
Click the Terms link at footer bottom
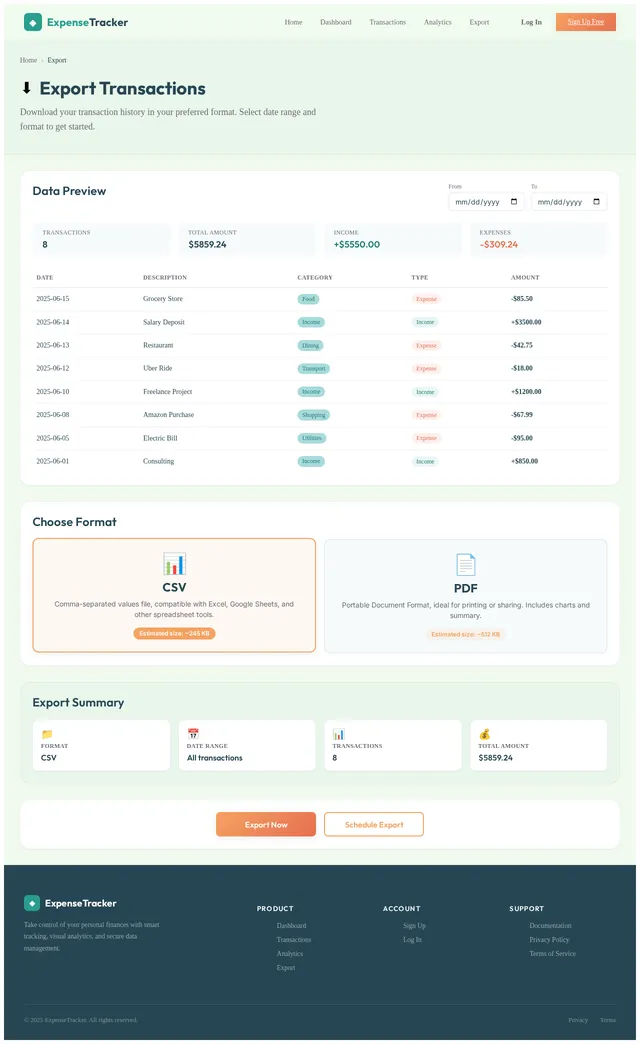[608, 1020]
